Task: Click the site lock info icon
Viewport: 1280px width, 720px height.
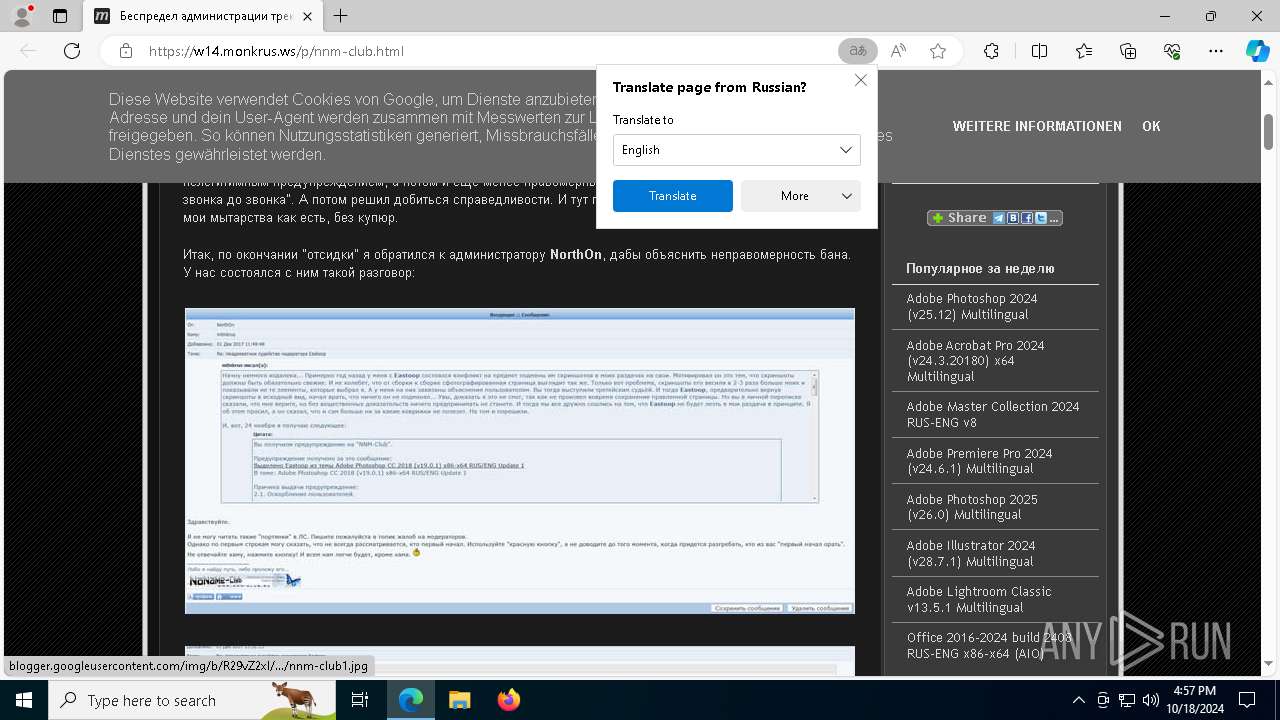Action: coord(126,51)
